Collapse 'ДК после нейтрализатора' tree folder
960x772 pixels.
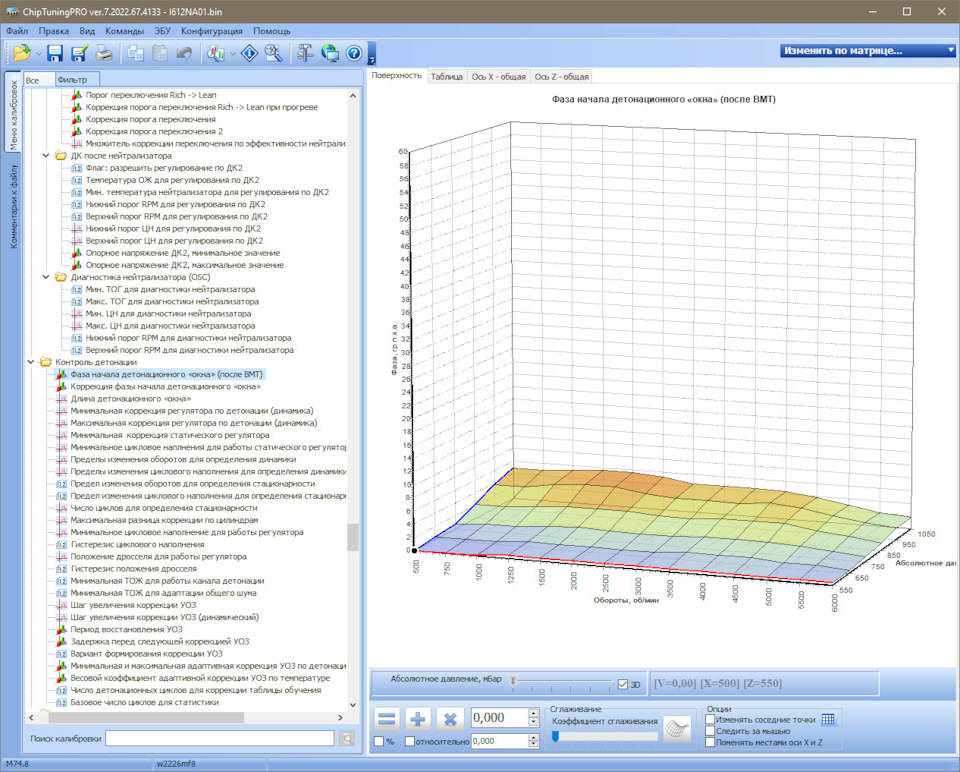click(x=46, y=156)
